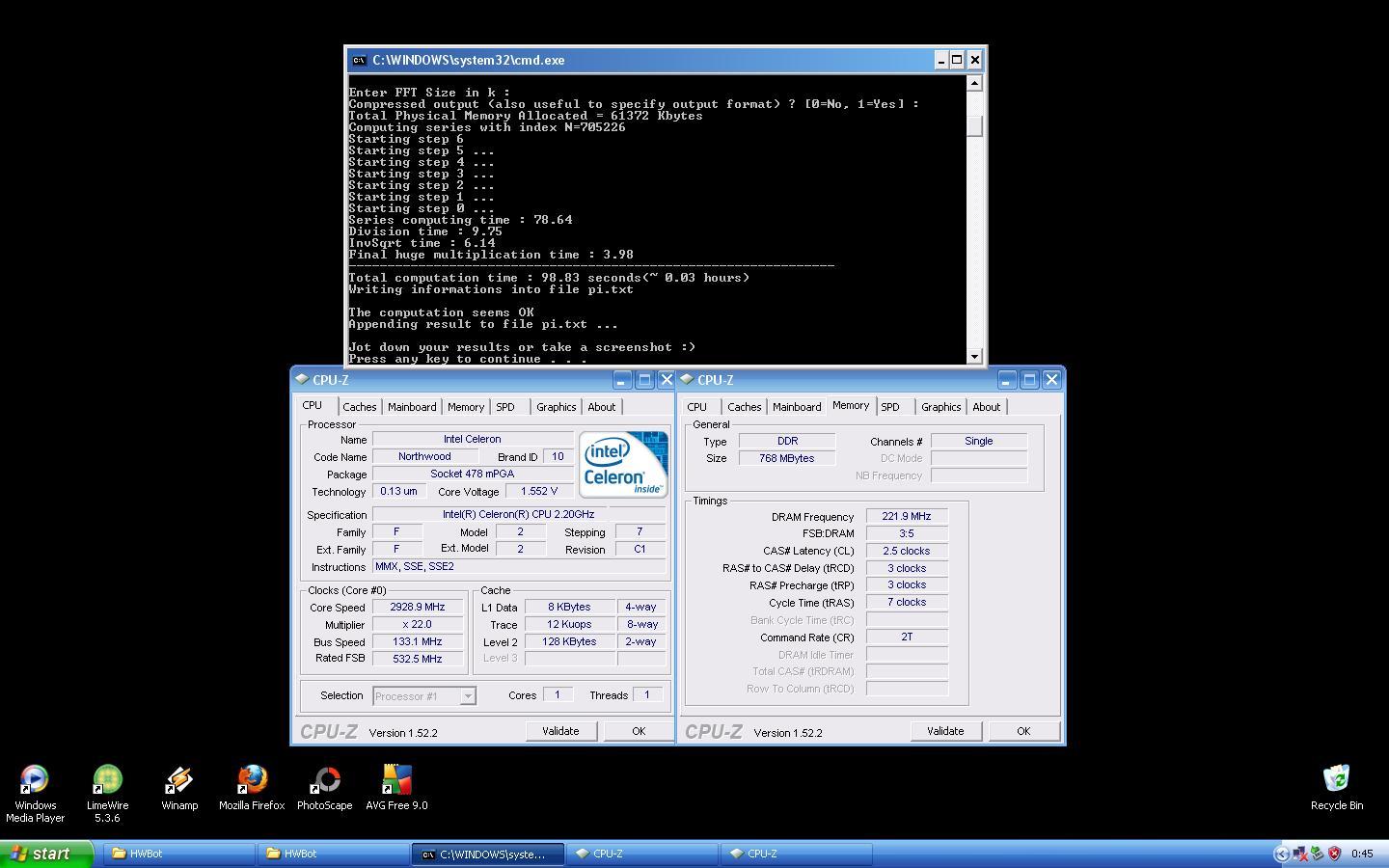Screen dimensions: 1389x868
Task: Launch LimeWire 5.3.6 desktop shortcut
Action: tap(107, 794)
